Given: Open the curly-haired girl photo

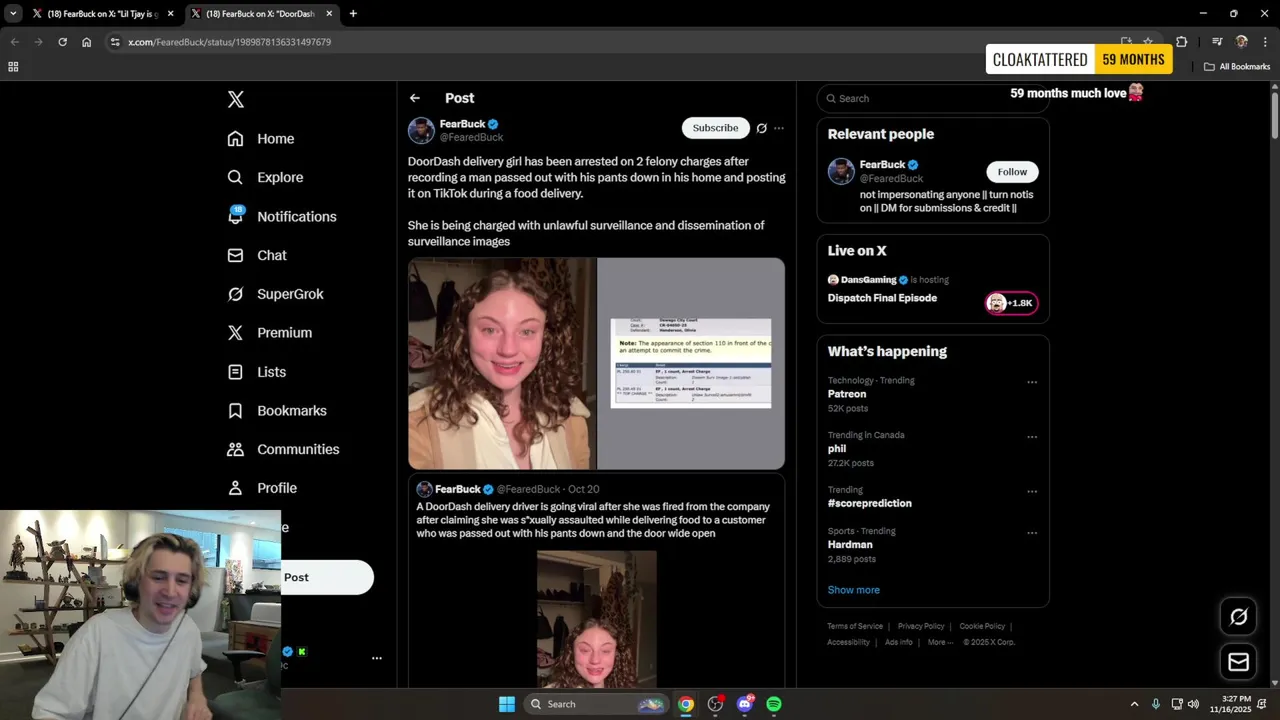Looking at the screenshot, I should point(502,364).
